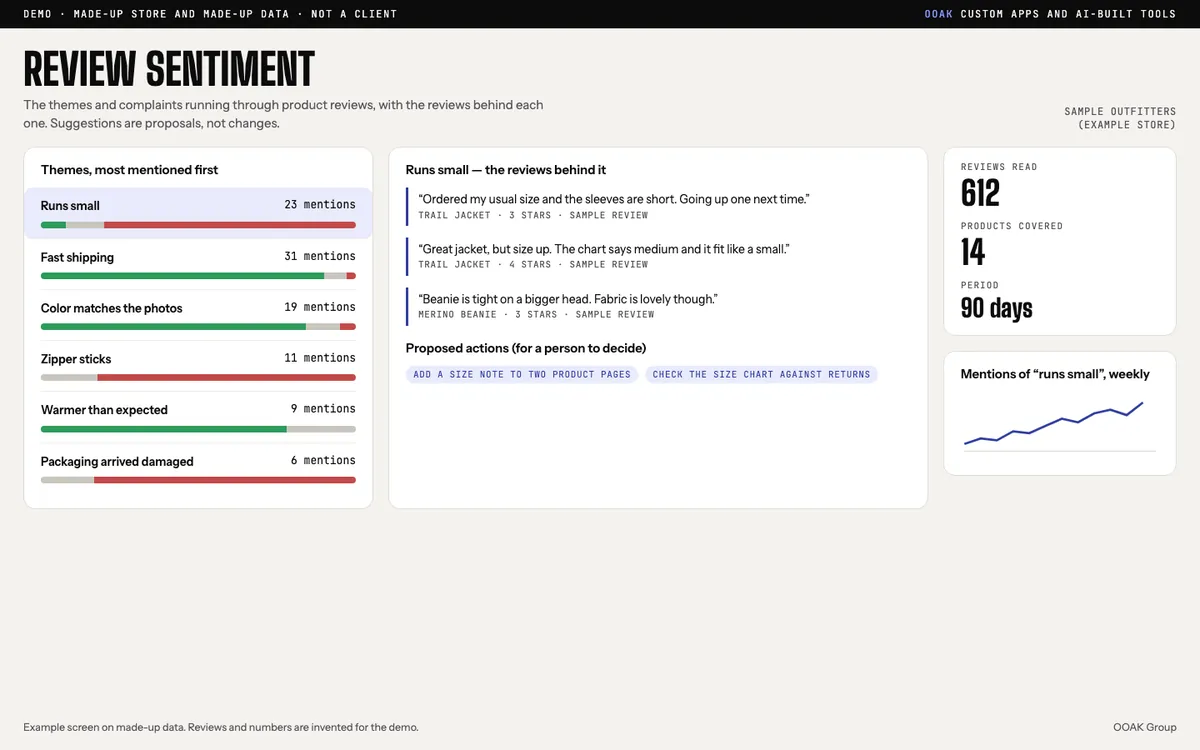
Task: Open the Color matches the photos theme
Action: click(x=198, y=315)
